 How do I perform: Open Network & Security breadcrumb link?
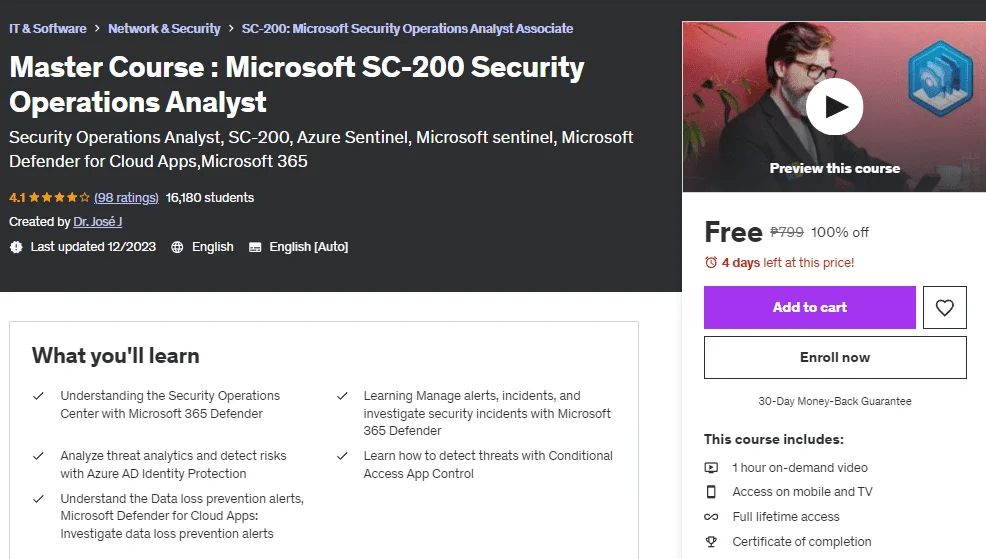[164, 28]
